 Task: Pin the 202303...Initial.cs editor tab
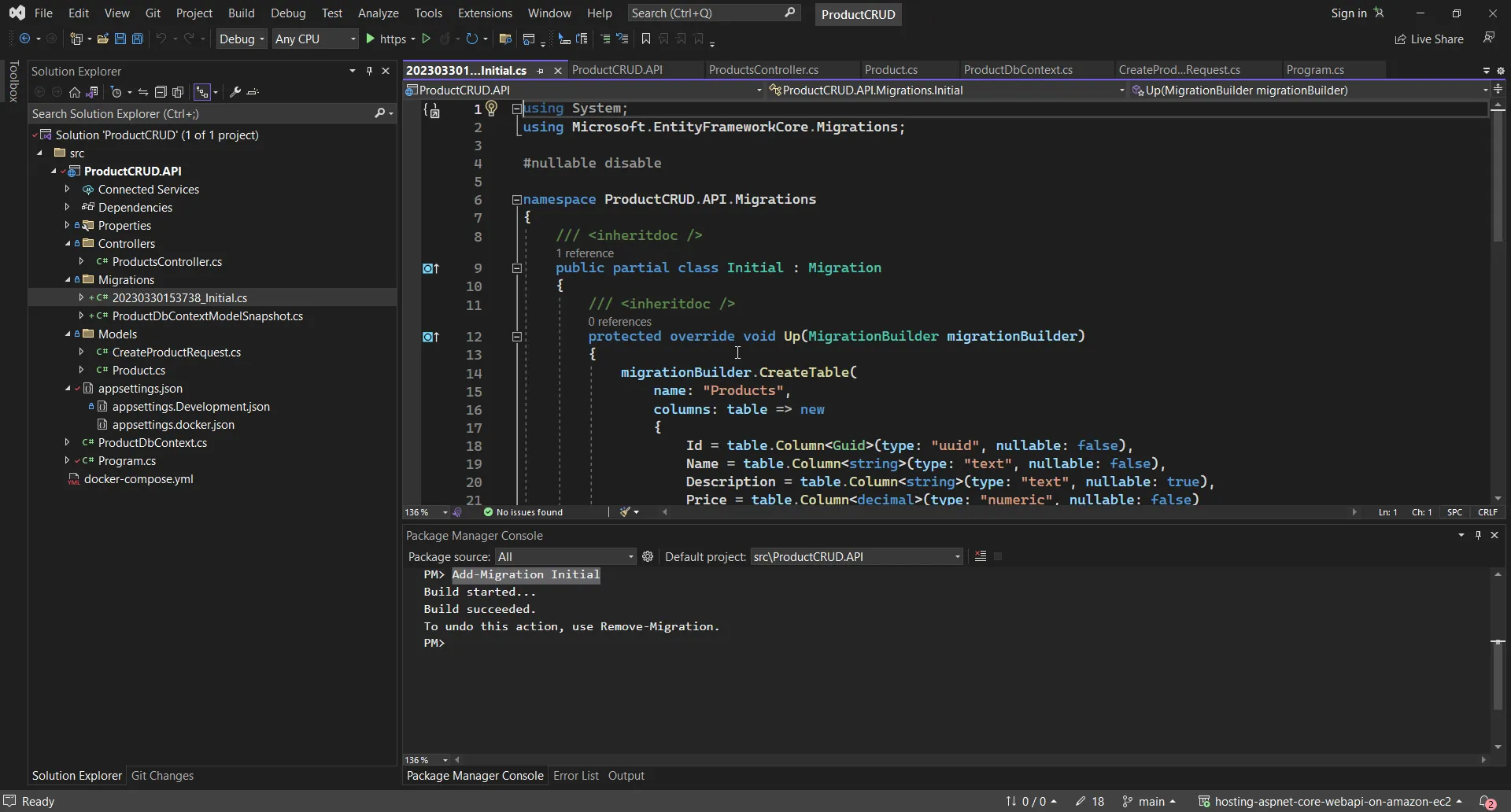click(540, 71)
